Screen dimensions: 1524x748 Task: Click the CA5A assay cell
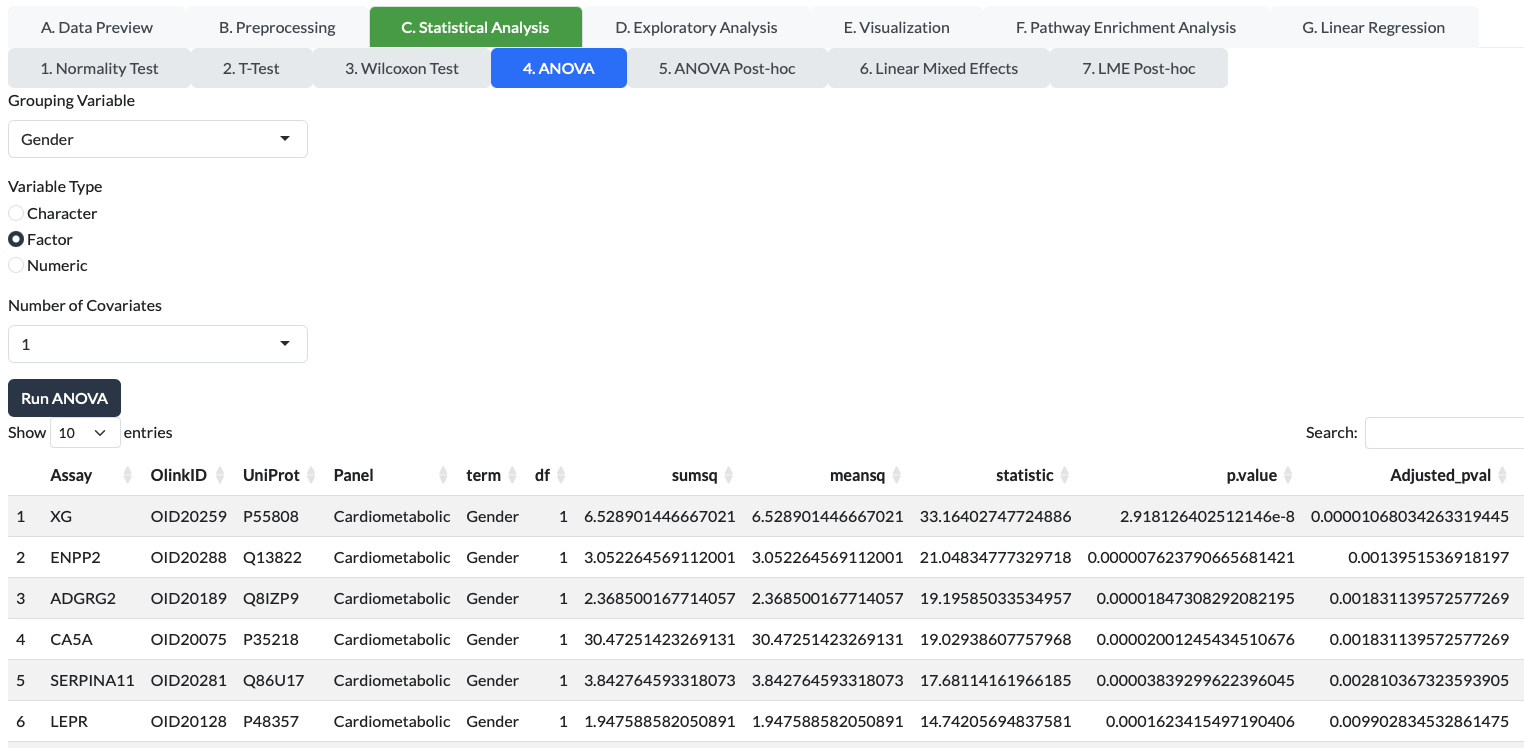pyautogui.click(x=91, y=640)
